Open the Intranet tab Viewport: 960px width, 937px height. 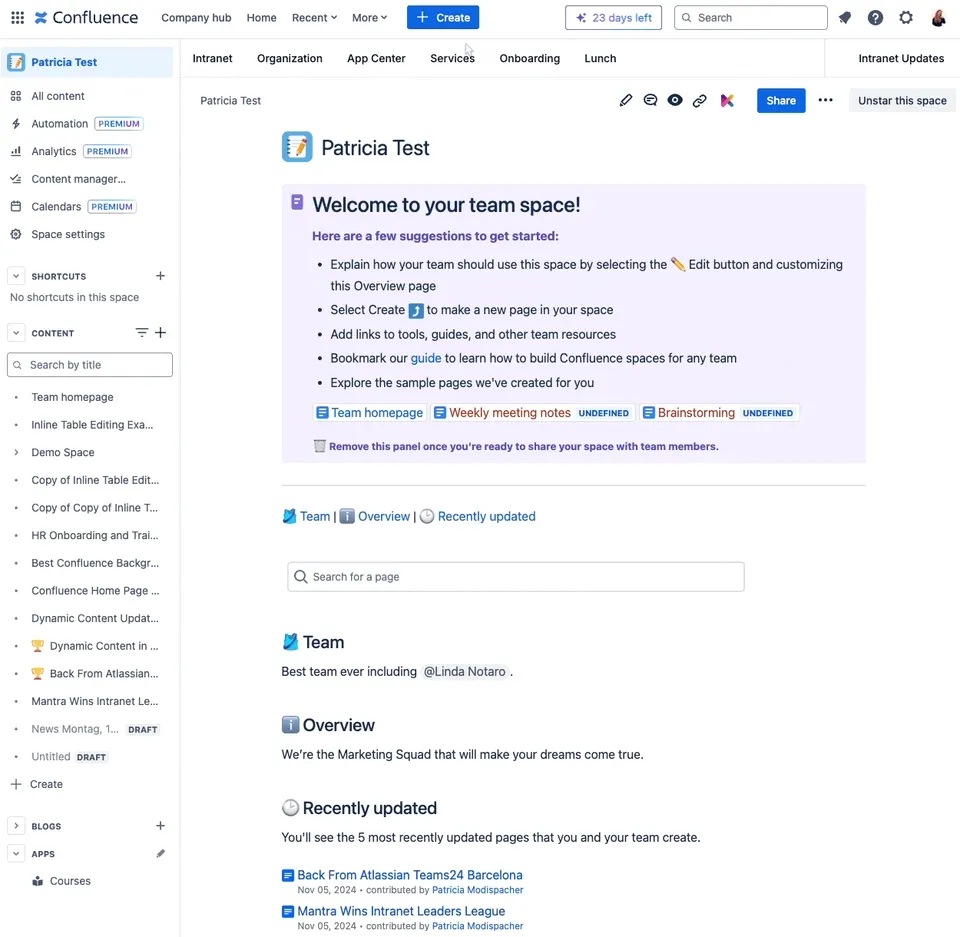click(212, 58)
